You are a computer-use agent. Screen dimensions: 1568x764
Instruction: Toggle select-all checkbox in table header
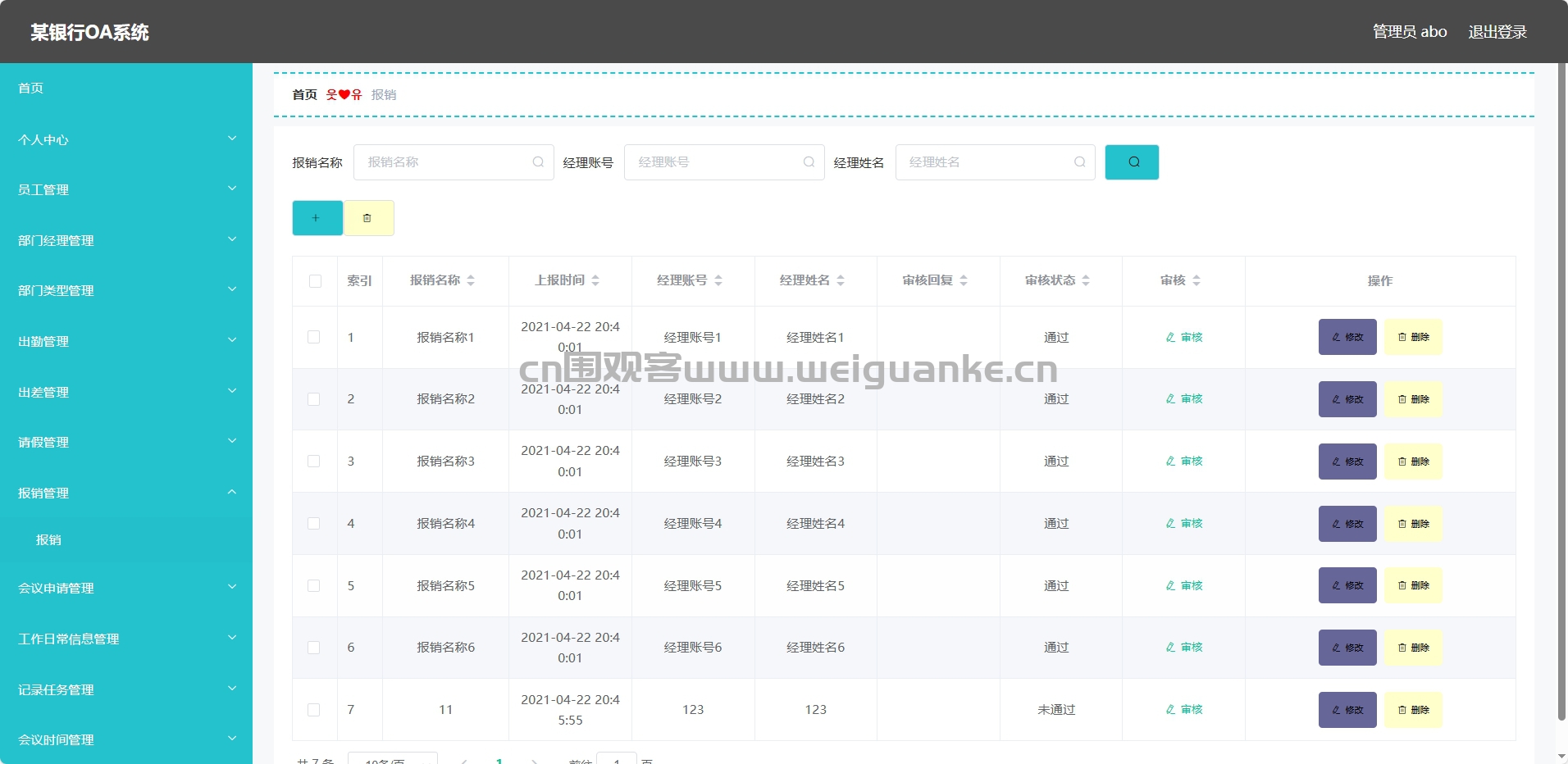coord(315,281)
